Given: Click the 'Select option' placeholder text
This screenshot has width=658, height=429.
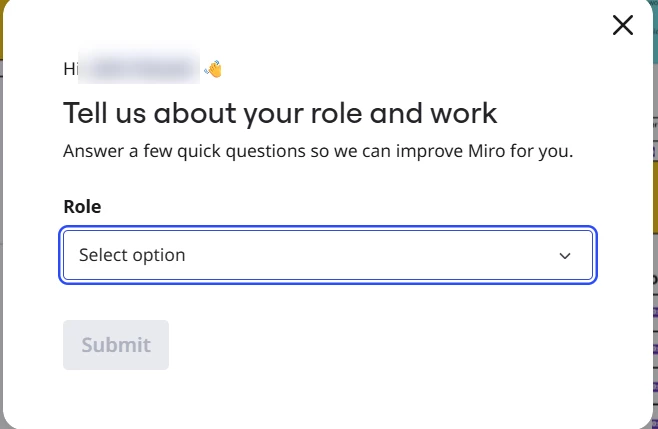Looking at the screenshot, I should click(x=132, y=255).
